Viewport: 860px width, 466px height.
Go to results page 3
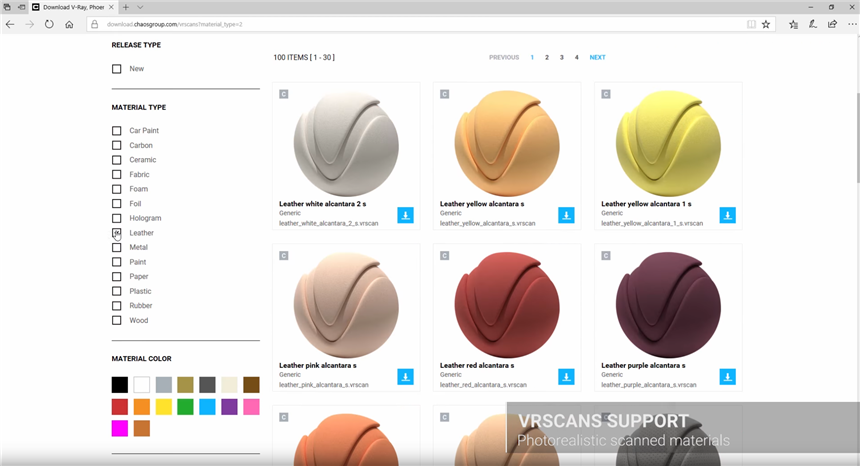coord(562,58)
